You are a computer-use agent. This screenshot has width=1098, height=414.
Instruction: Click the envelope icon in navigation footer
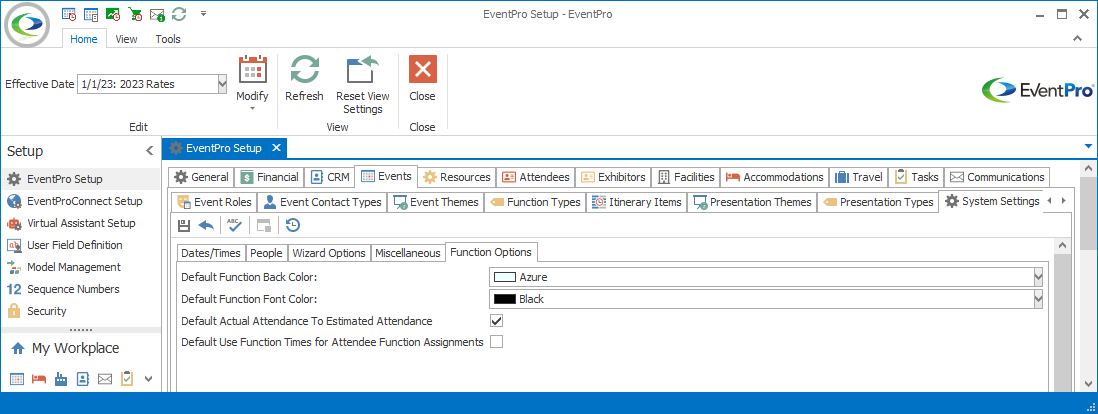click(105, 379)
